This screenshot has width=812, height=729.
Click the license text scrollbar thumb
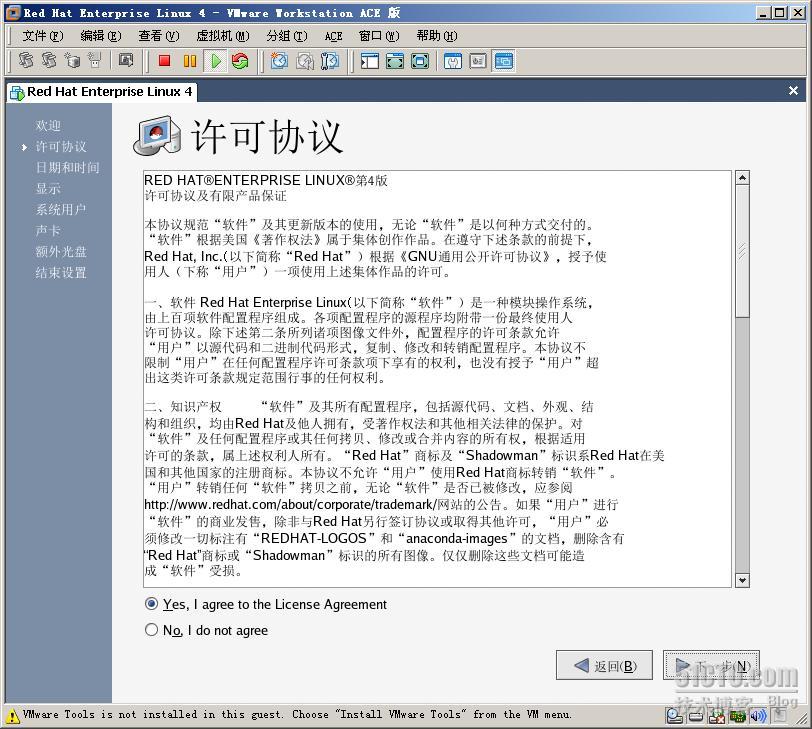742,251
